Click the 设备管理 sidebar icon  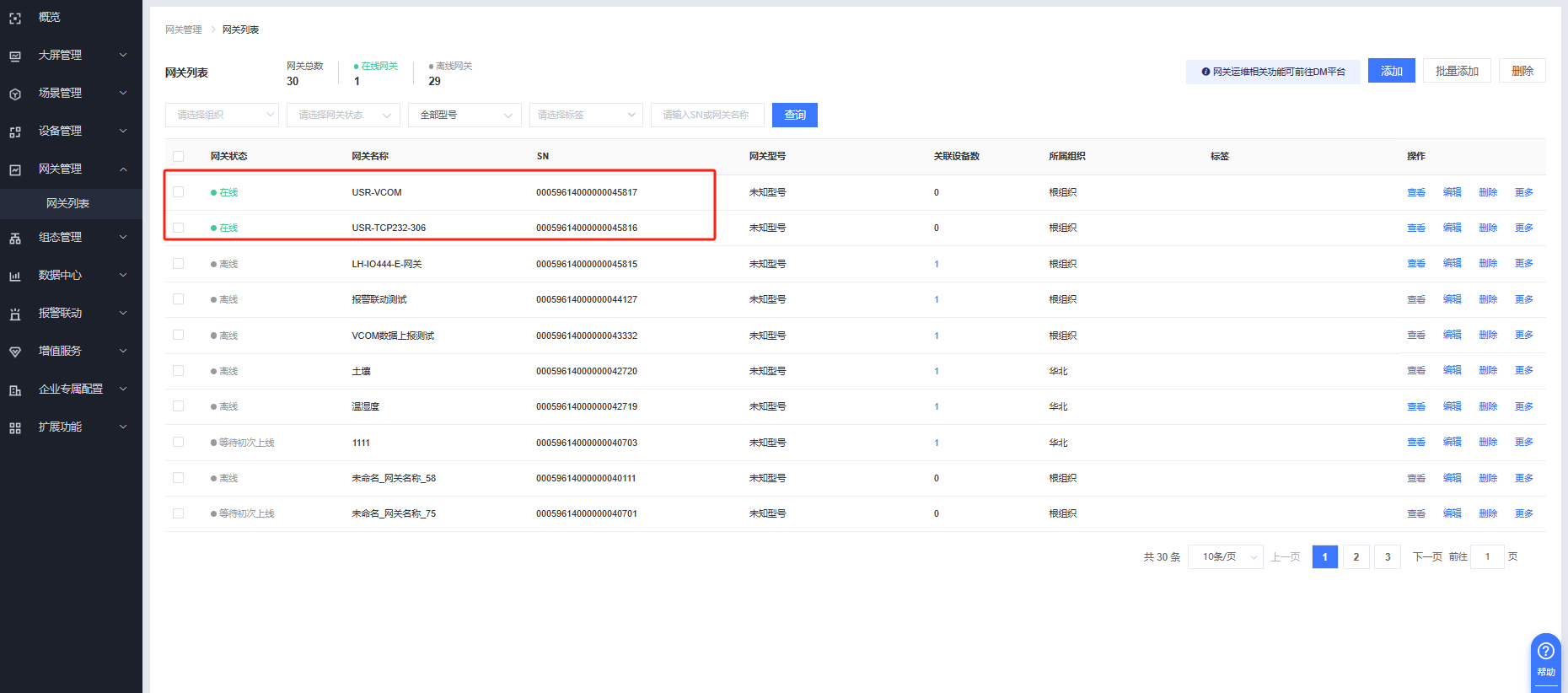pyautogui.click(x=15, y=132)
